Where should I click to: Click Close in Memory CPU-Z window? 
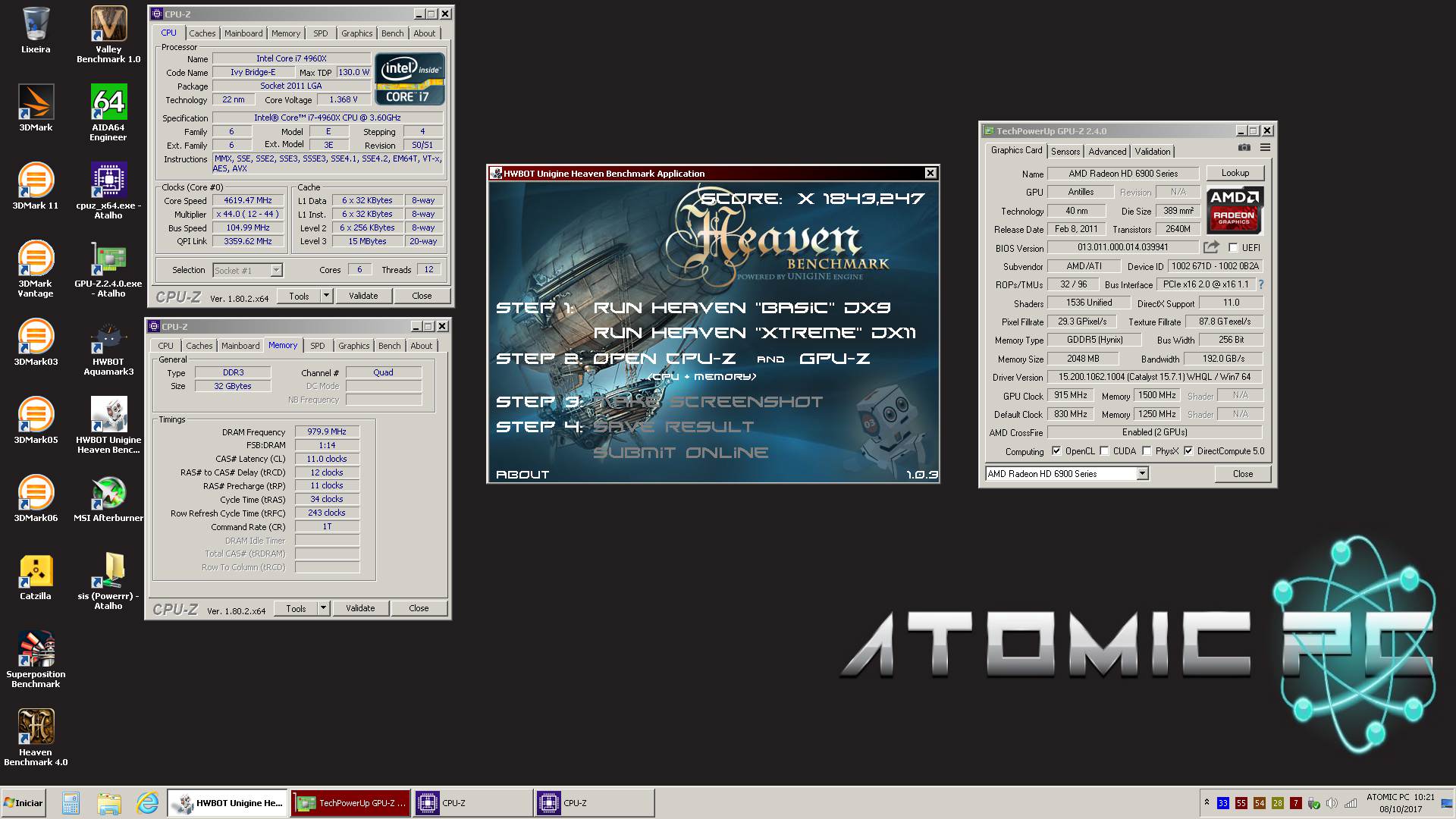pyautogui.click(x=419, y=608)
